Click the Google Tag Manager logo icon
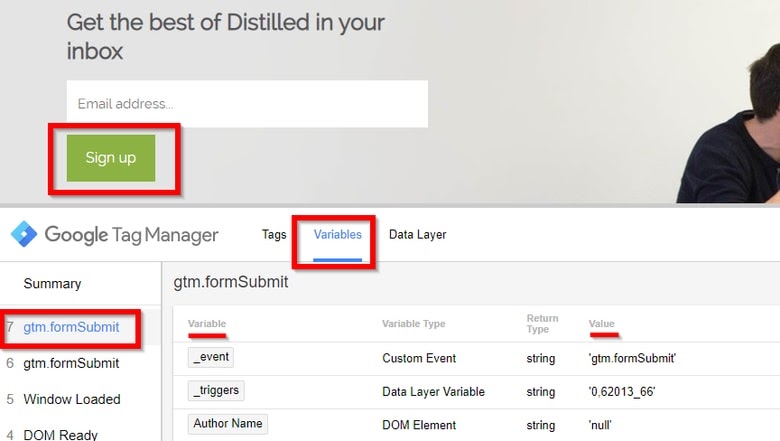Viewport: 780px width, 441px height. coord(24,234)
